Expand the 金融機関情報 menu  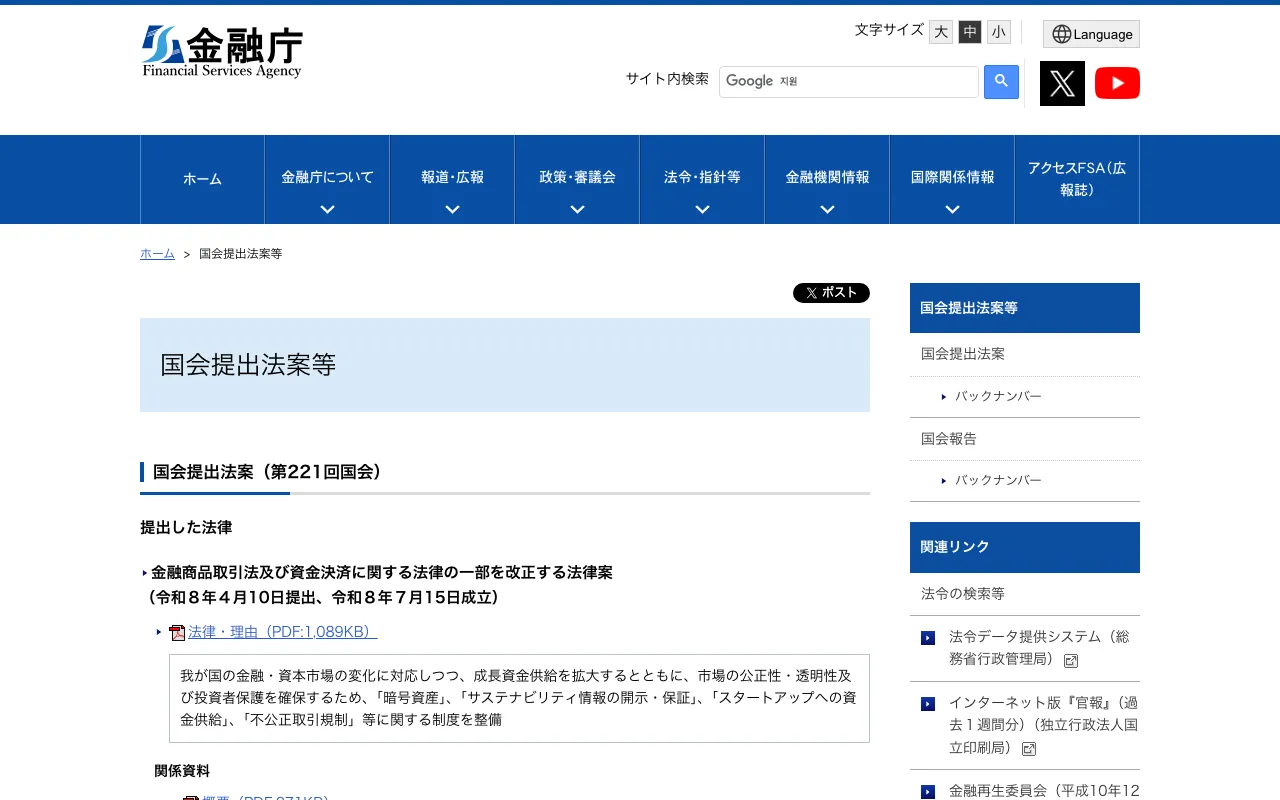[x=827, y=180]
